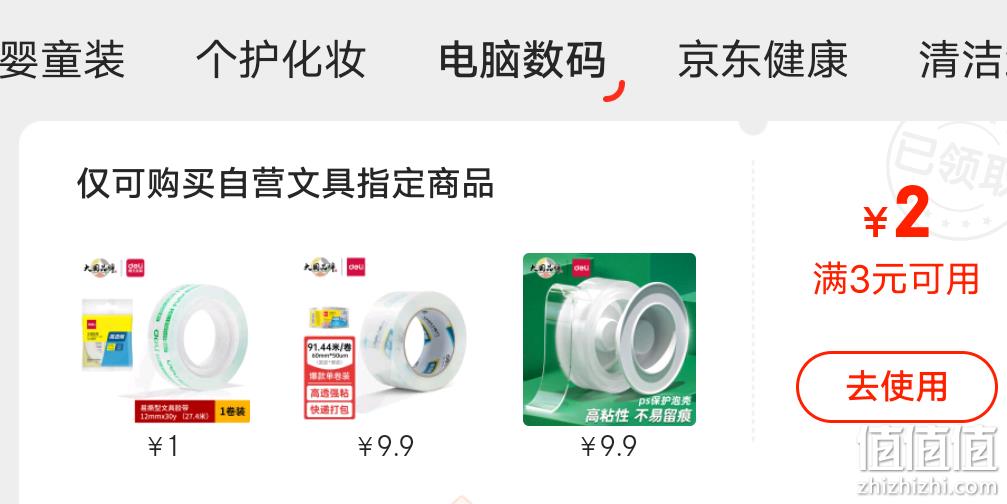Open the wide packing tape product image
The width and height of the screenshot is (1007, 504).
coord(387,339)
